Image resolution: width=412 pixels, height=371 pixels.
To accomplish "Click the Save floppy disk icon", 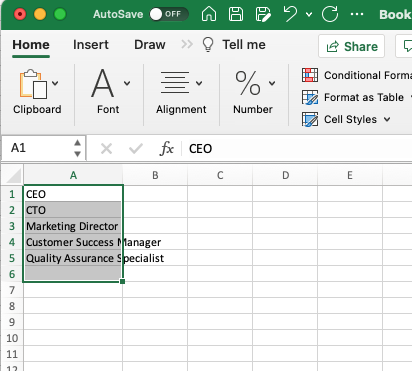I will (236, 14).
